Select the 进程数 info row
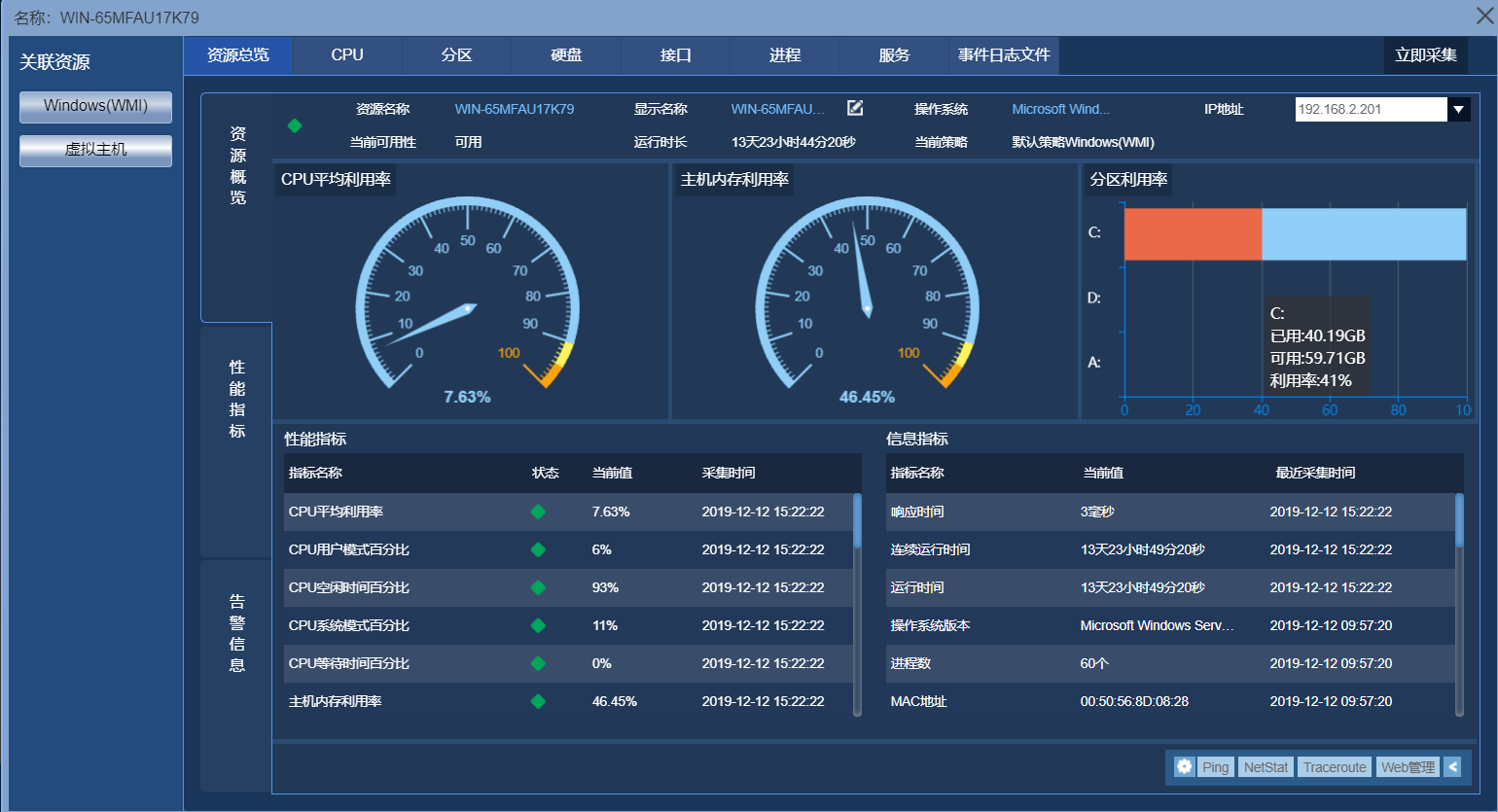This screenshot has width=1498, height=812. tap(1170, 663)
